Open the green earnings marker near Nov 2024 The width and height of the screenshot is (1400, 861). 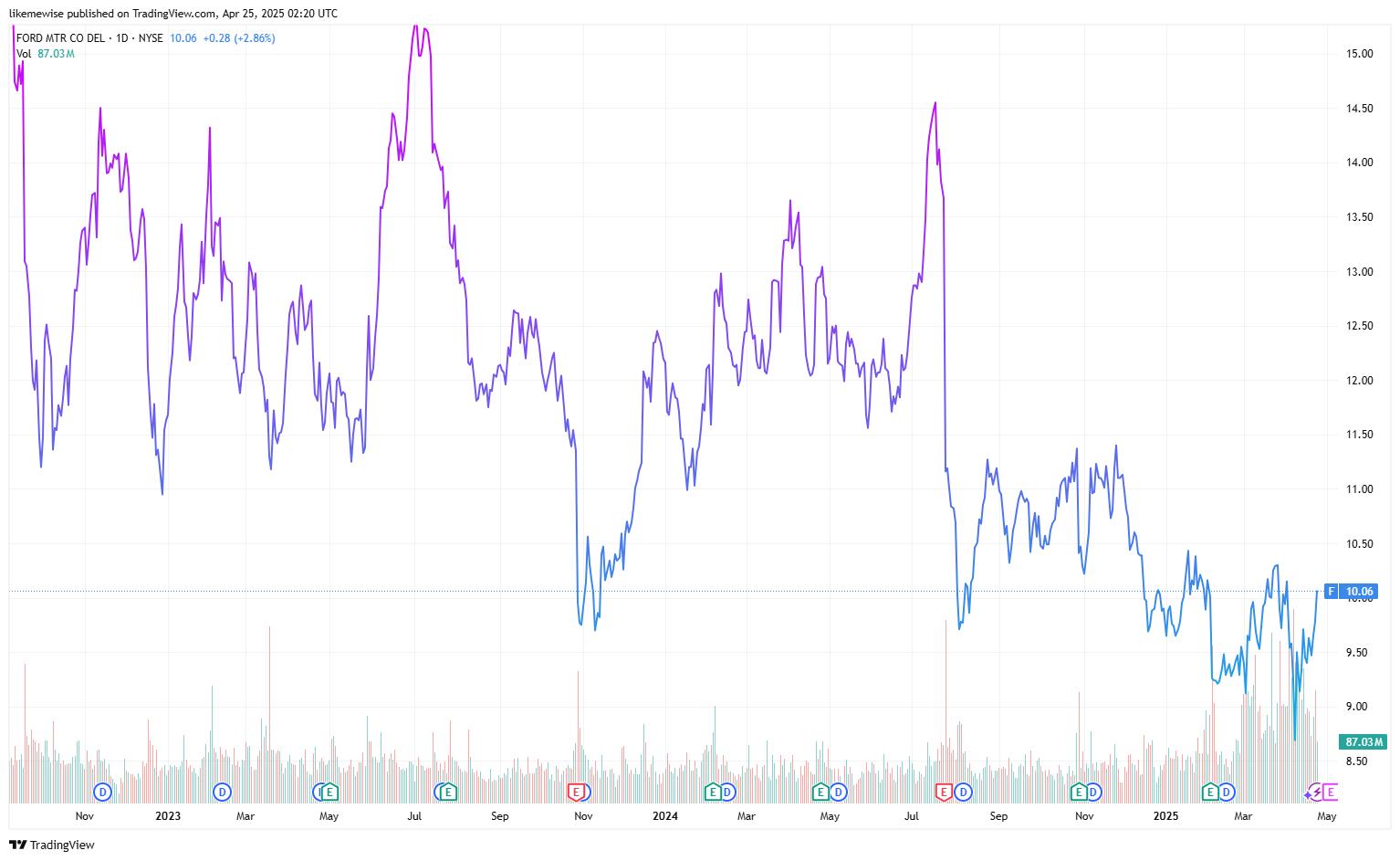click(1079, 792)
